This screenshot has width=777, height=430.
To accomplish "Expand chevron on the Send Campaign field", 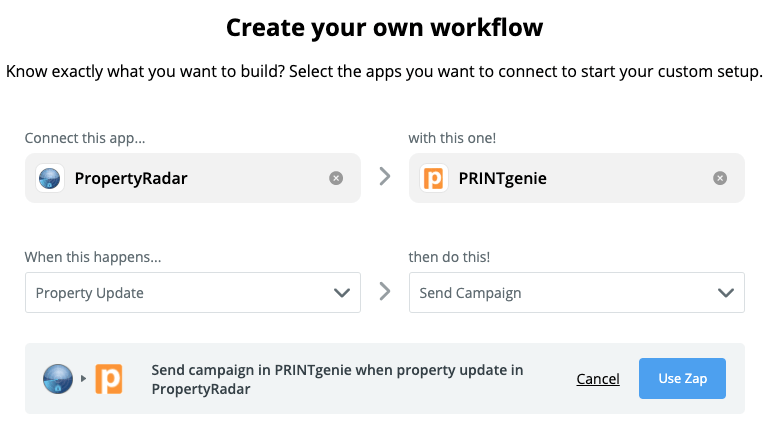I will pyautogui.click(x=726, y=293).
